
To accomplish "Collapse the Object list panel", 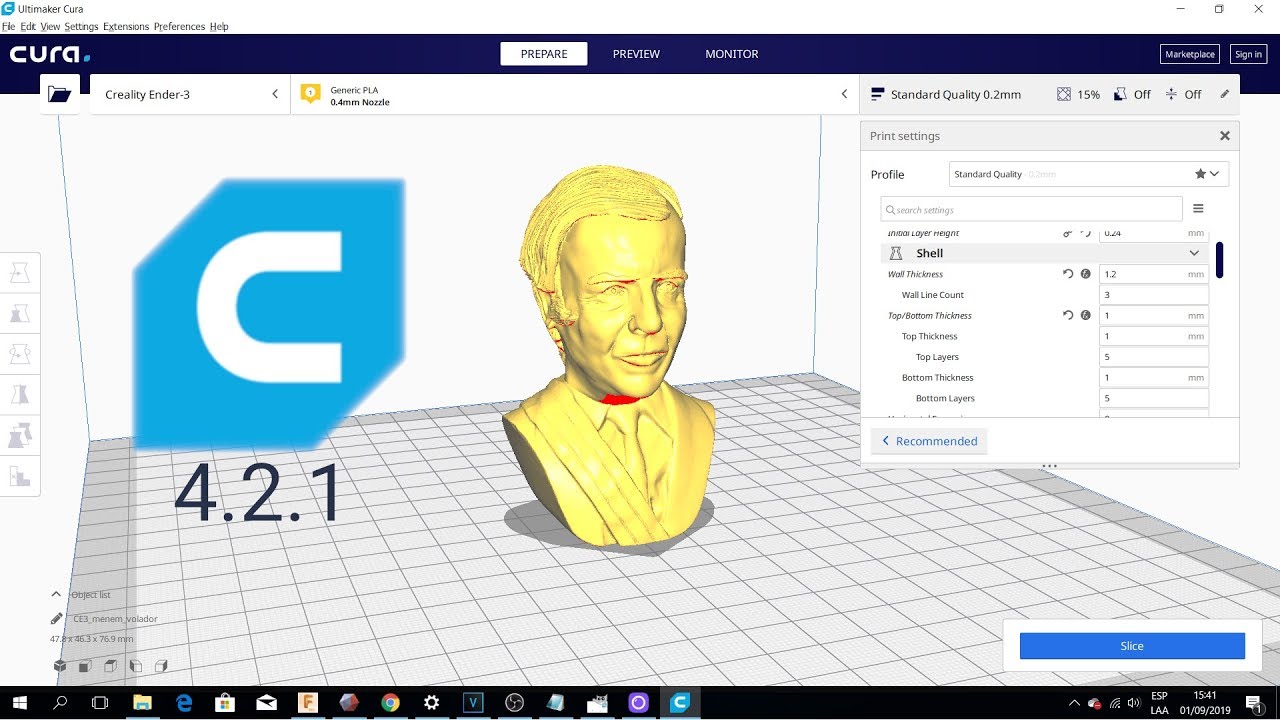I will pyautogui.click(x=57, y=594).
